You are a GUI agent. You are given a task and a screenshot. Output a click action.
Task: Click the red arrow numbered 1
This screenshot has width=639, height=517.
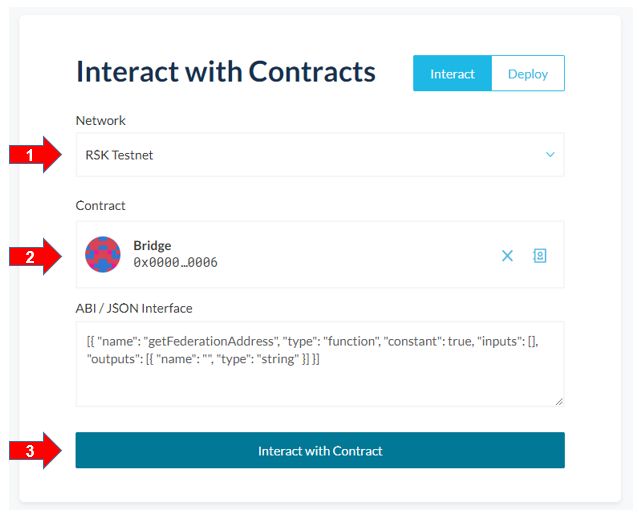pos(35,155)
